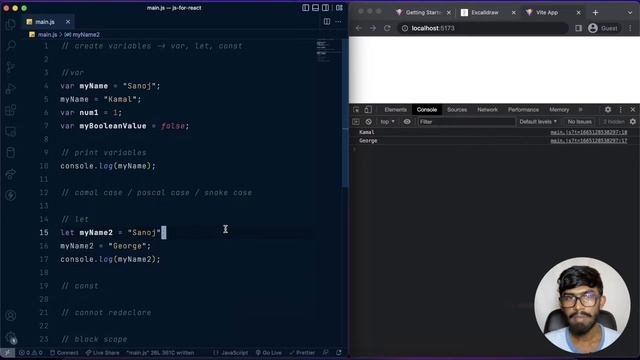The image size is (640, 360).
Task: Toggle the secondary sidebar layout icon
Action: click(325, 8)
